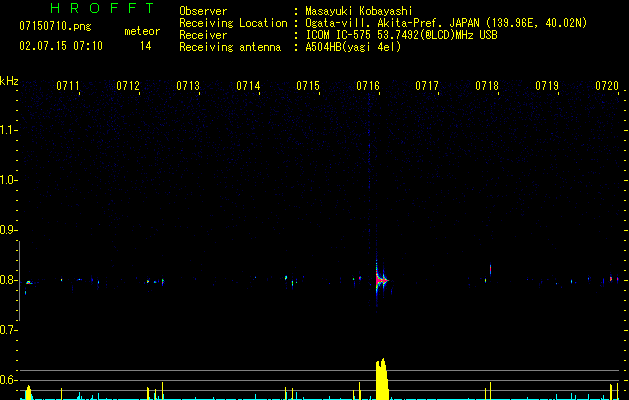
Task: Select the filename 07150710.png
Action: click(55, 26)
